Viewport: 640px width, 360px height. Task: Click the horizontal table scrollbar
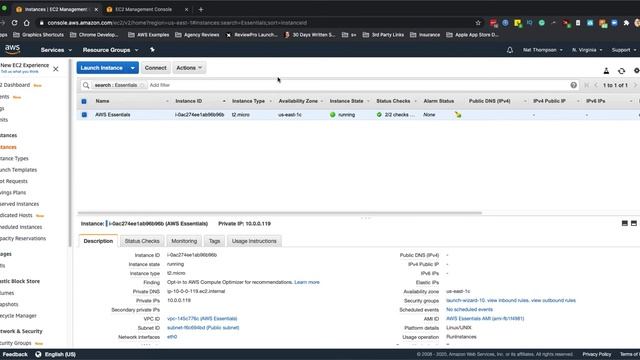tap(280, 213)
